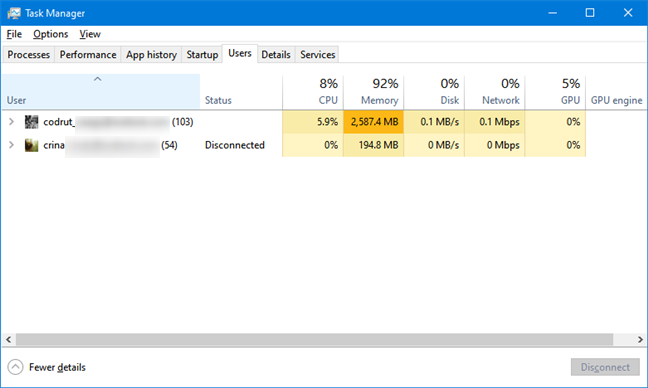Click the horizontal scrollbar left arrow
This screenshot has height=388, width=648.
click(x=8, y=339)
